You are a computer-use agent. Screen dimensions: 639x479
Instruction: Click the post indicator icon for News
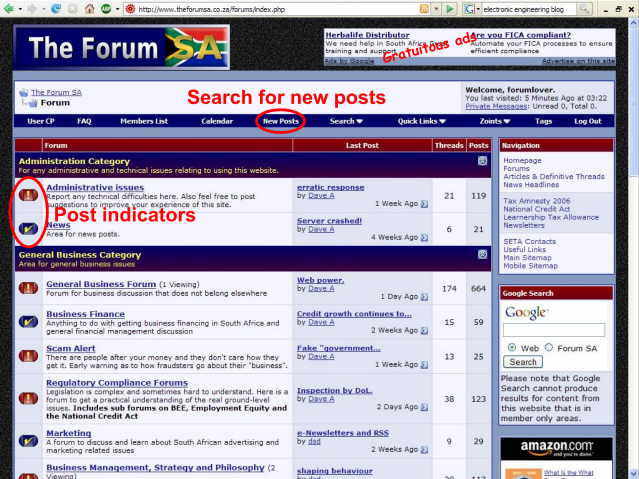click(x=28, y=229)
